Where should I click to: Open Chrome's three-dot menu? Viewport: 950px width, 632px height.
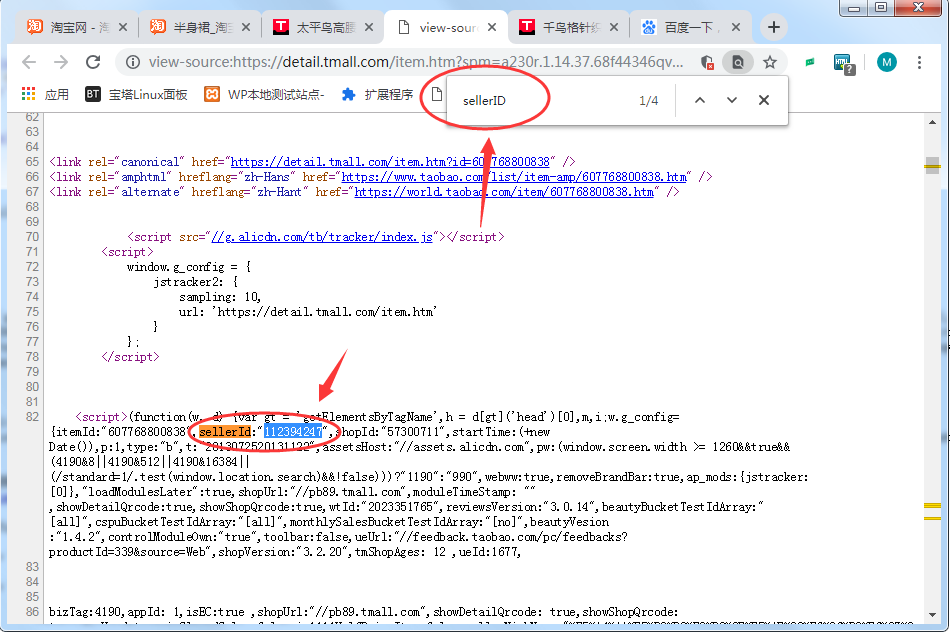[919, 62]
